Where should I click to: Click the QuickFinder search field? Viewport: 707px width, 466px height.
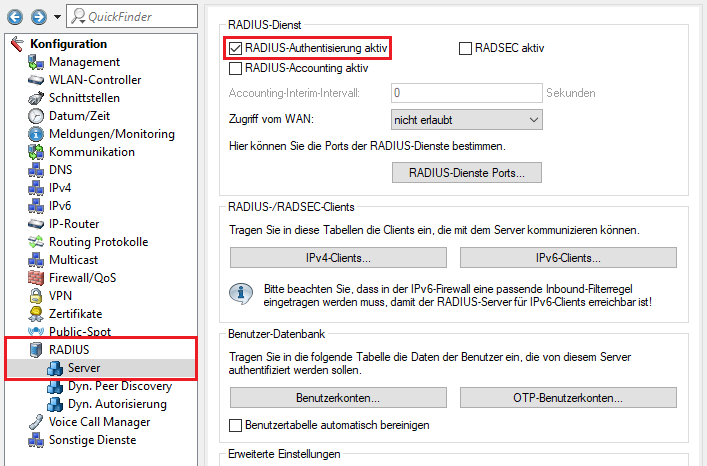click(x=132, y=16)
